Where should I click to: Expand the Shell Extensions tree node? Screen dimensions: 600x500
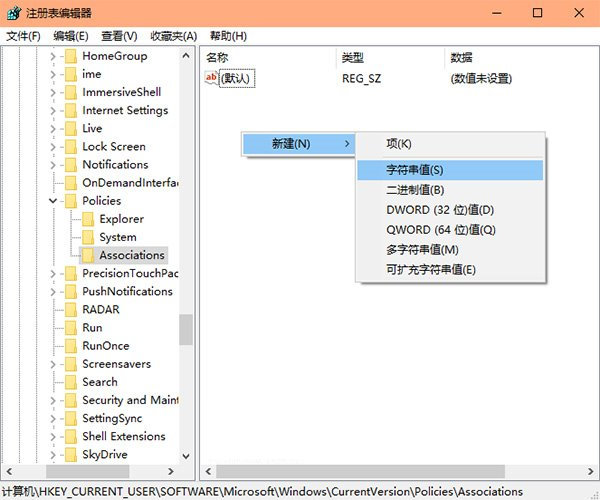click(53, 437)
